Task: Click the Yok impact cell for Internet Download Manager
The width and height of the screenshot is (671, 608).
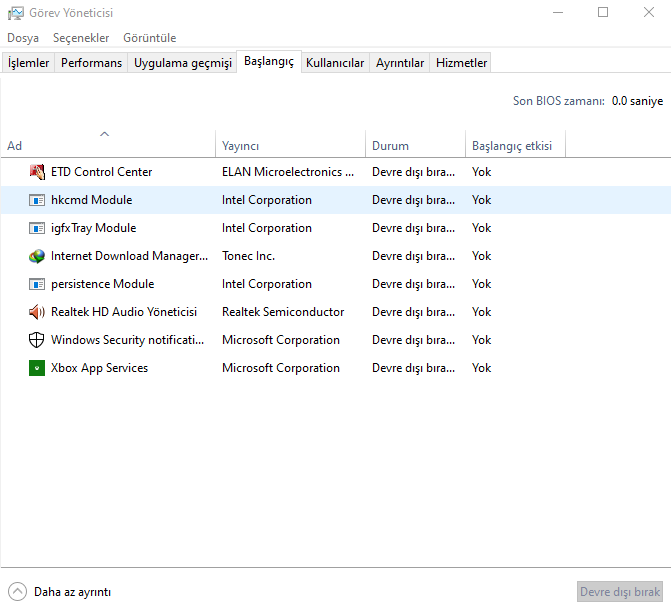Action: (x=481, y=256)
